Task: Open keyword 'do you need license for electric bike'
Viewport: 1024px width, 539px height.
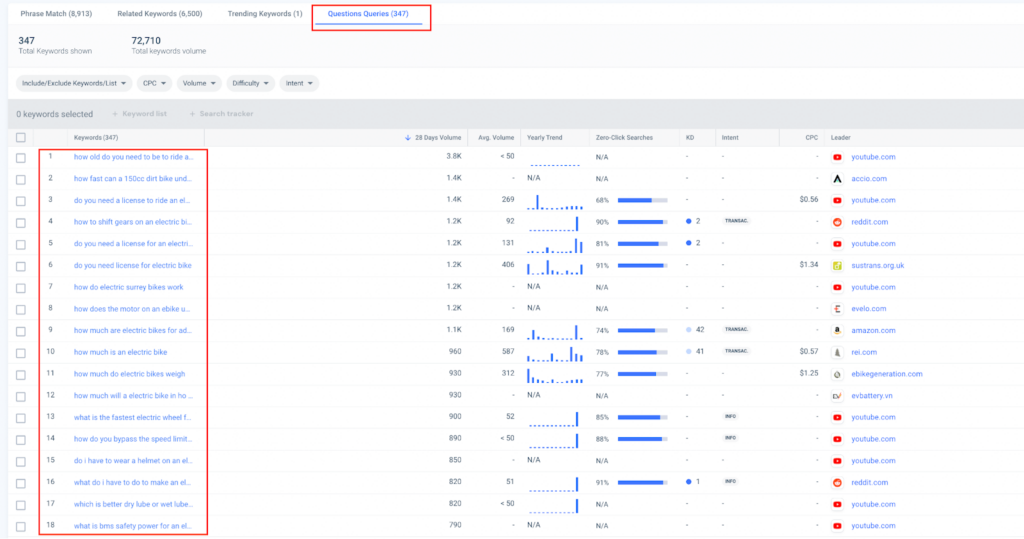Action: 133,265
